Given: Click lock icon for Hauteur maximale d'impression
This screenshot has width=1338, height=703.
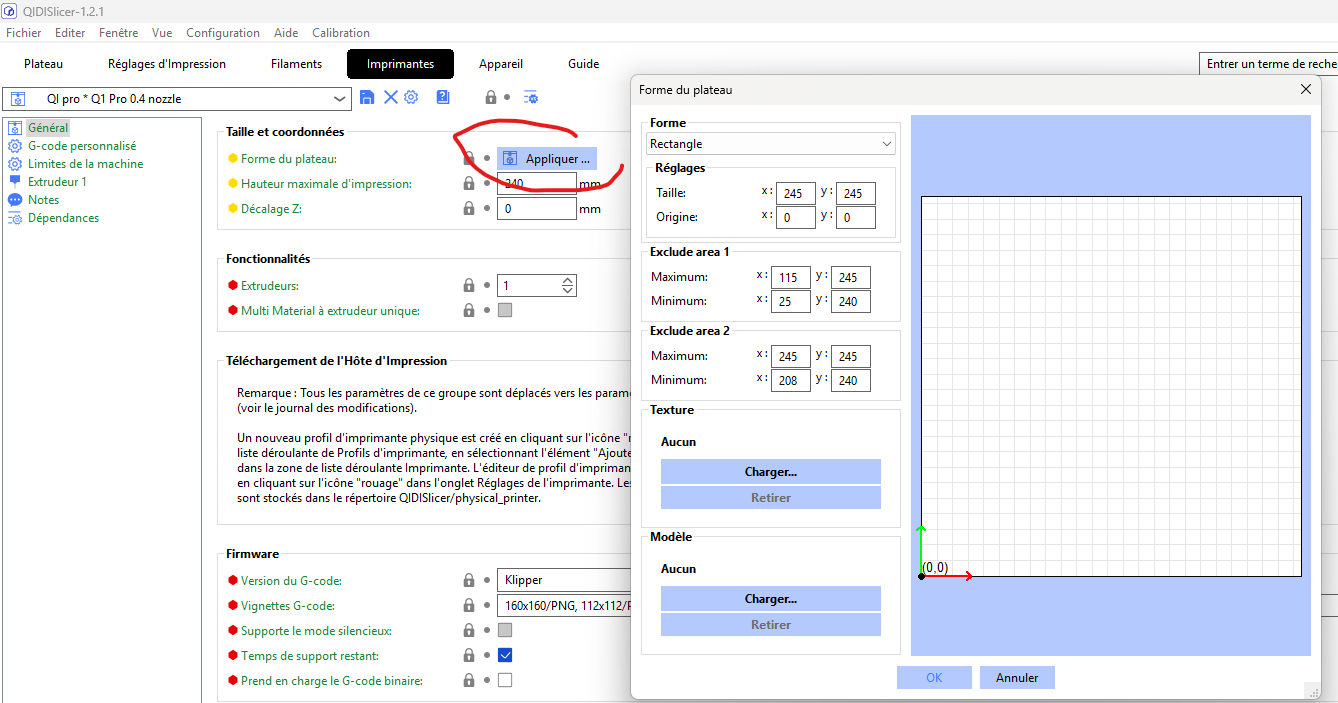Looking at the screenshot, I should (x=469, y=184).
